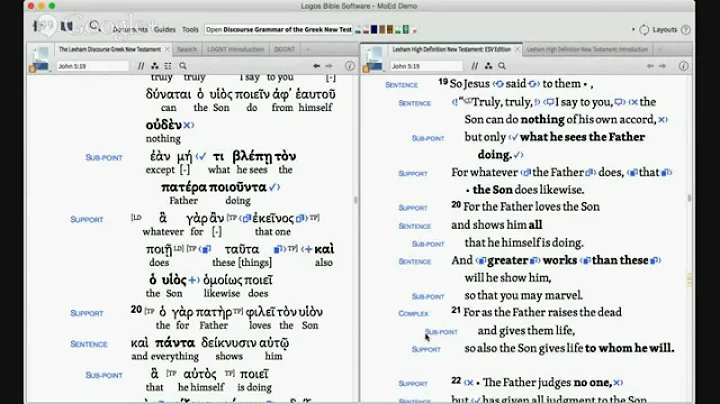Switch to the Search tab
The width and height of the screenshot is (720, 404).
pyautogui.click(x=187, y=49)
